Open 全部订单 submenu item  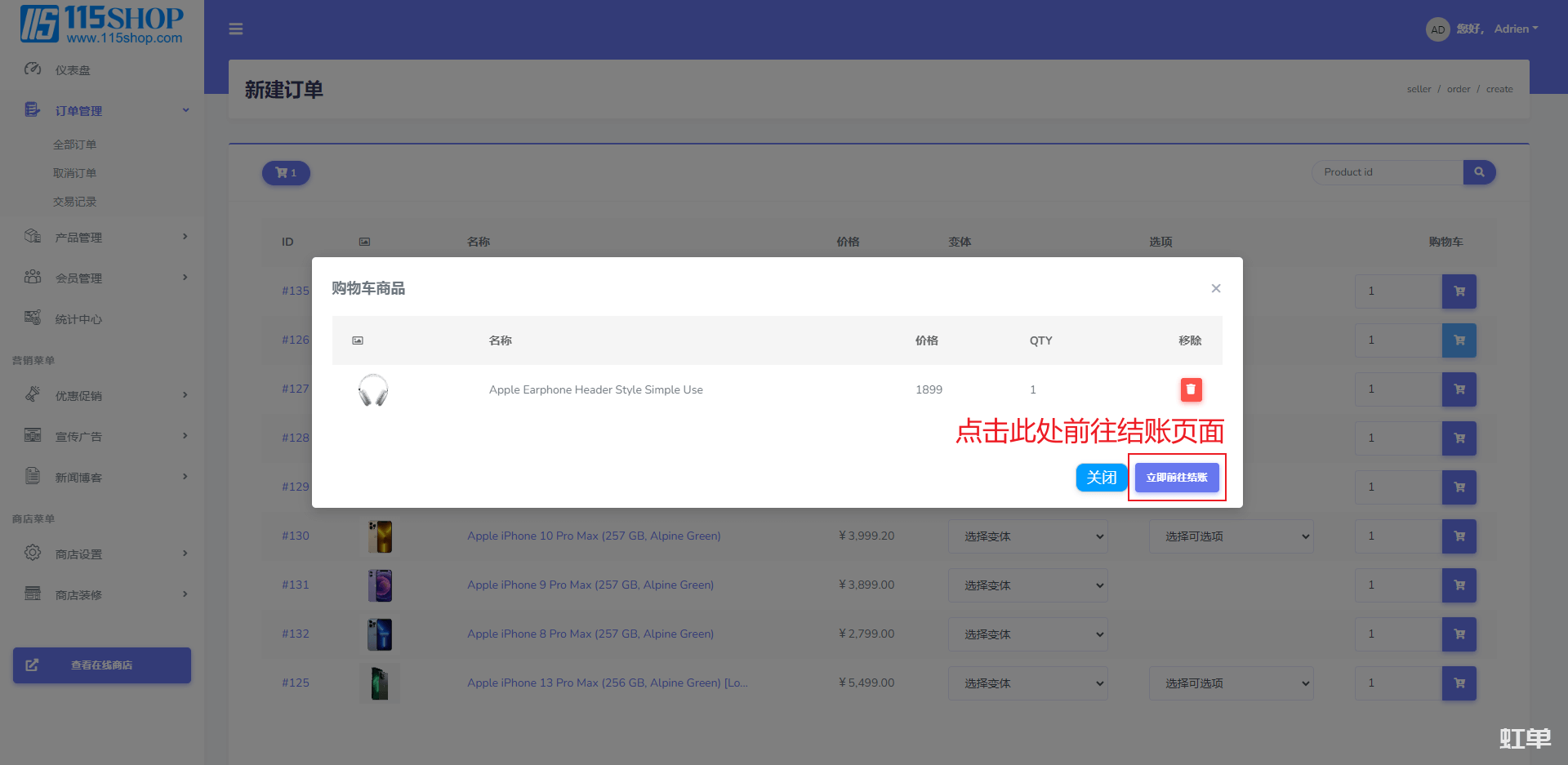tap(75, 145)
